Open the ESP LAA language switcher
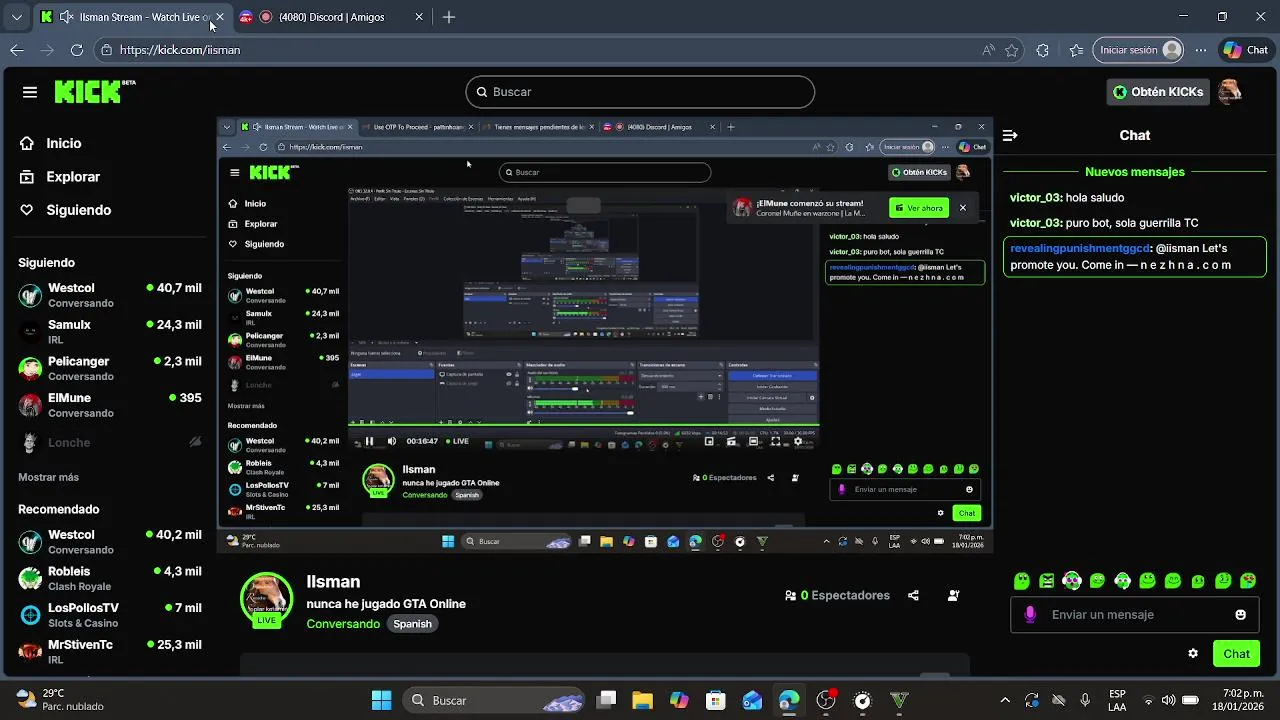 pyautogui.click(x=1117, y=700)
